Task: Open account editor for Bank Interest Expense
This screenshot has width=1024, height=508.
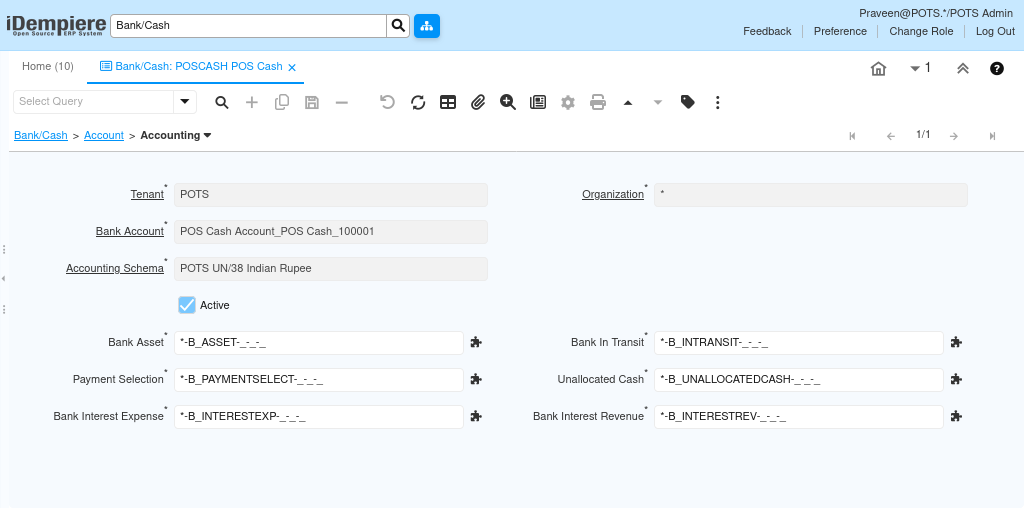Action: [476, 417]
